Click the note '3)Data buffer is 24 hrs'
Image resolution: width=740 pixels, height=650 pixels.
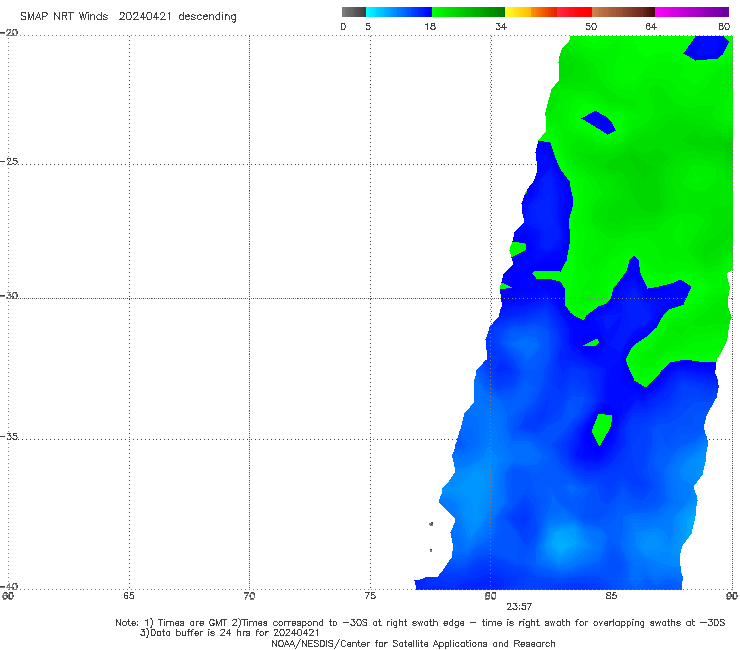click(230, 633)
